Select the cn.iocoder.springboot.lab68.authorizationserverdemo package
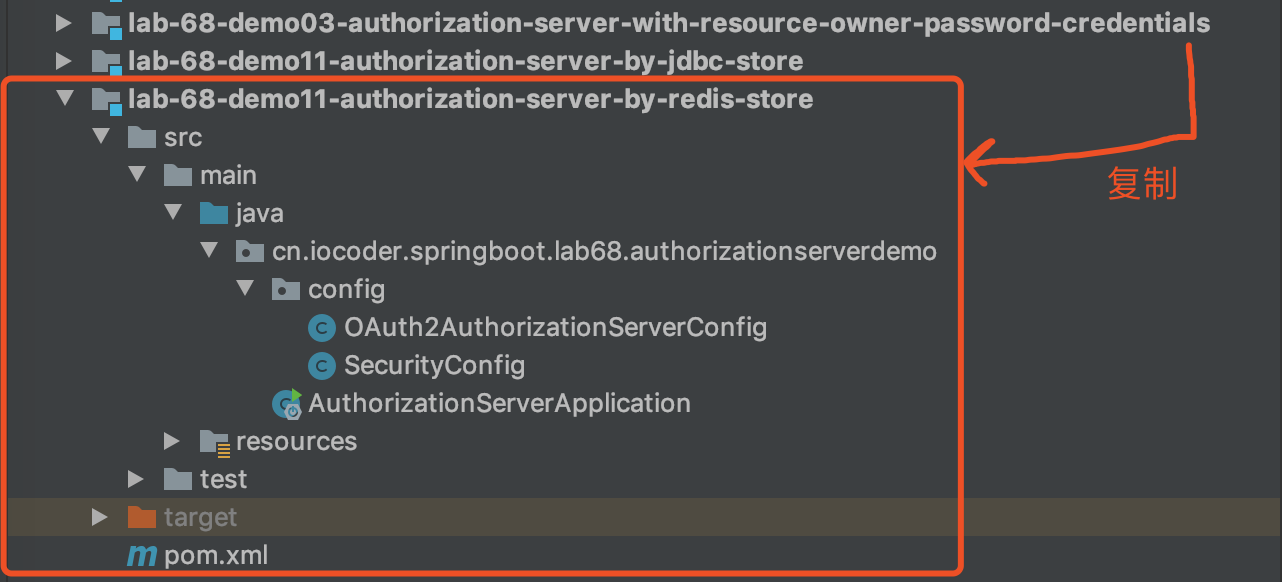 coord(604,252)
